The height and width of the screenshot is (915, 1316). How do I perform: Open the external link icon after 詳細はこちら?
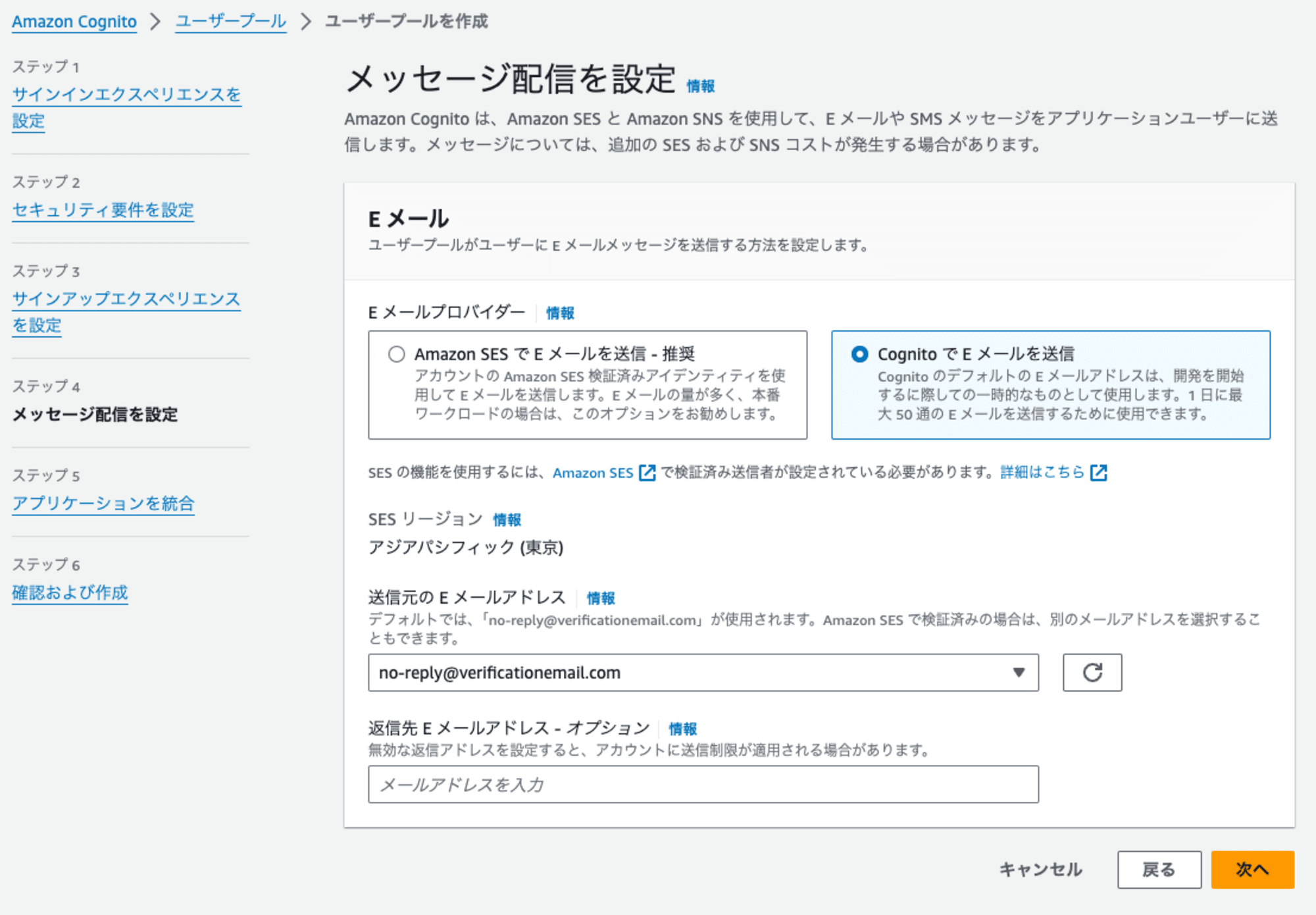[1099, 473]
